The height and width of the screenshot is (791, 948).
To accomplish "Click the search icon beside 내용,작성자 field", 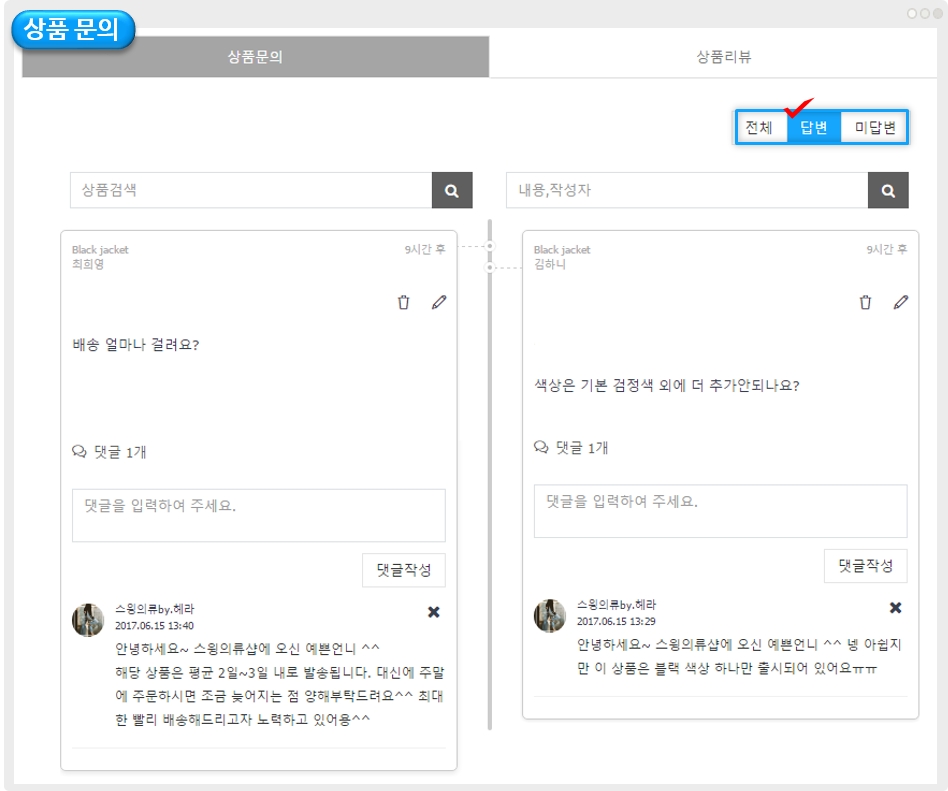I will click(x=888, y=190).
